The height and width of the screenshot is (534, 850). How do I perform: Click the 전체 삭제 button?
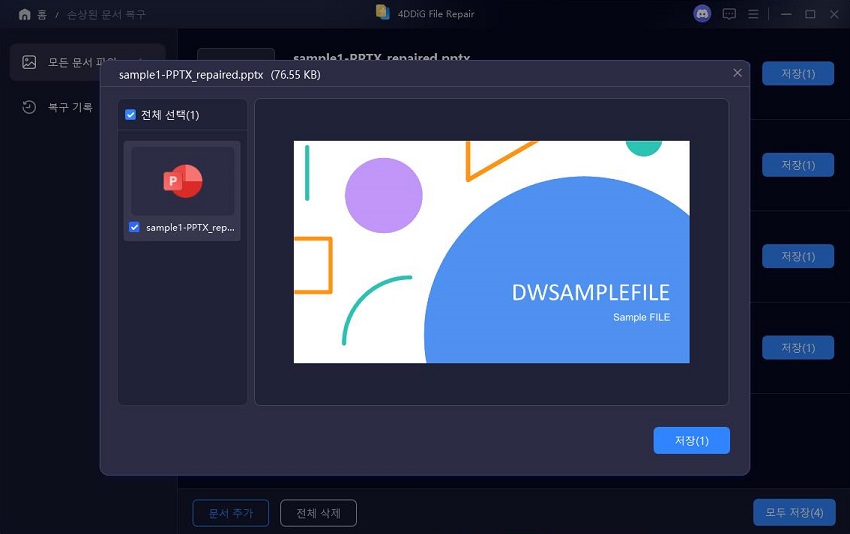[x=318, y=513]
